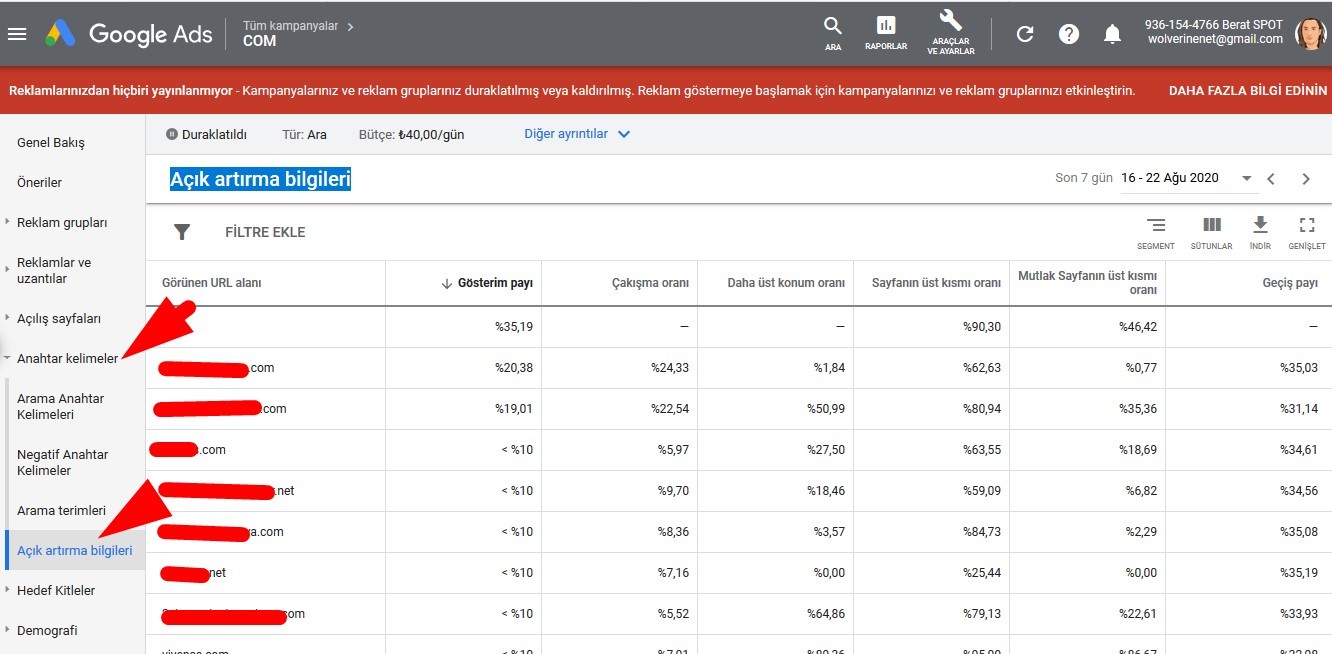1332x654 pixels.
Task: Click the %90,30 top of page cell
Action: pos(982,326)
